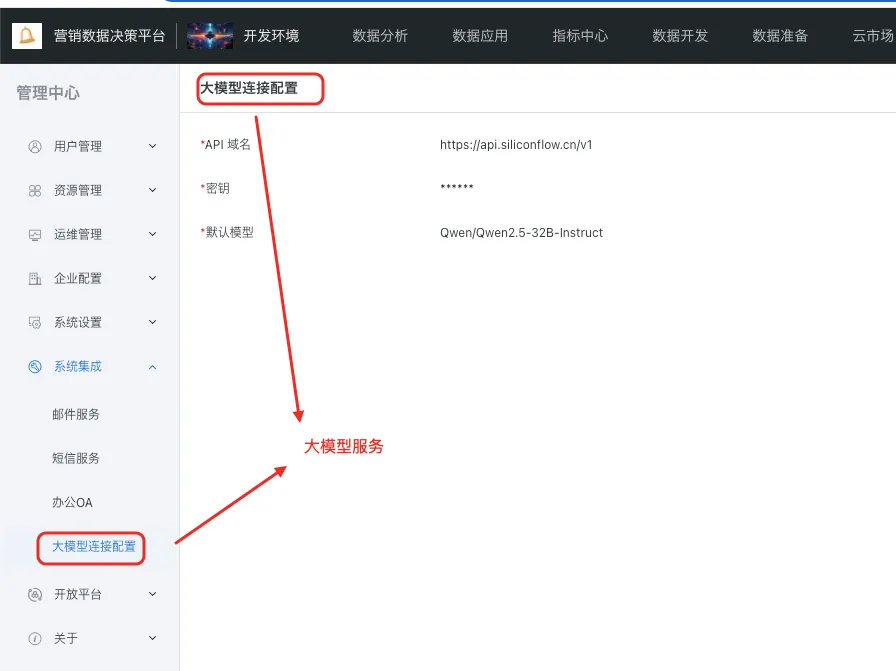Open 邮件服务 submenu item

(x=76, y=414)
